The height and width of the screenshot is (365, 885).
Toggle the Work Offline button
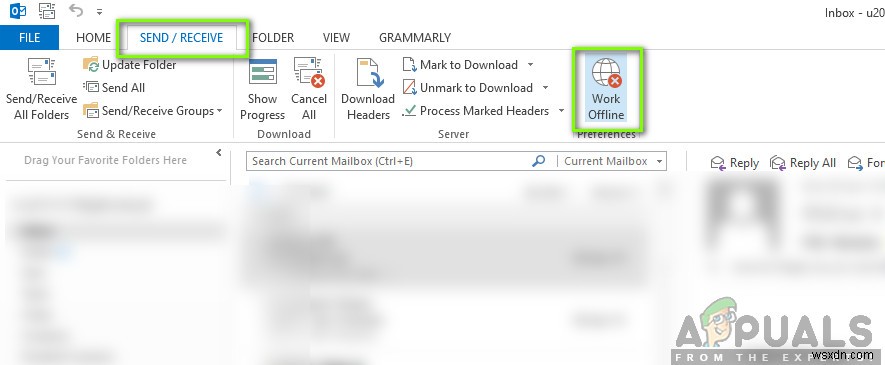(x=607, y=89)
